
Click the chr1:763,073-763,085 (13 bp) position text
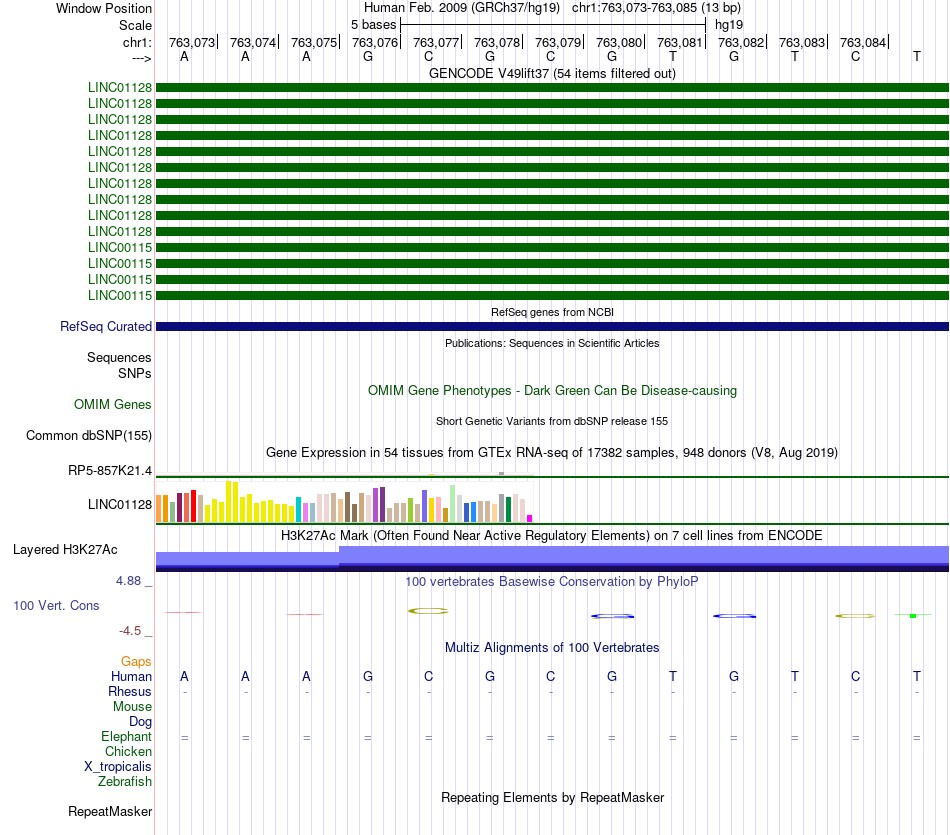click(x=656, y=8)
